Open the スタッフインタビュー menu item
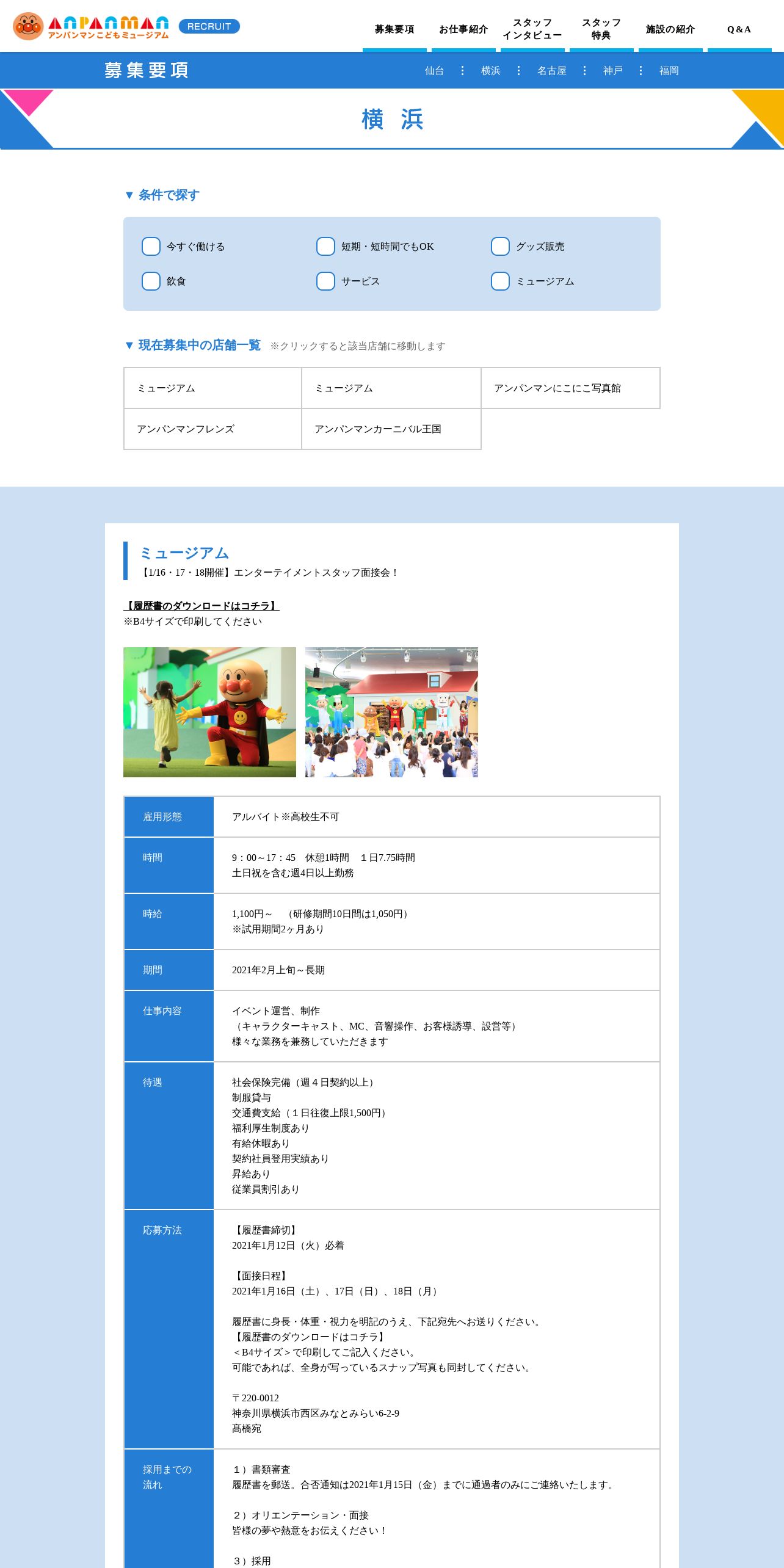 pyautogui.click(x=532, y=29)
